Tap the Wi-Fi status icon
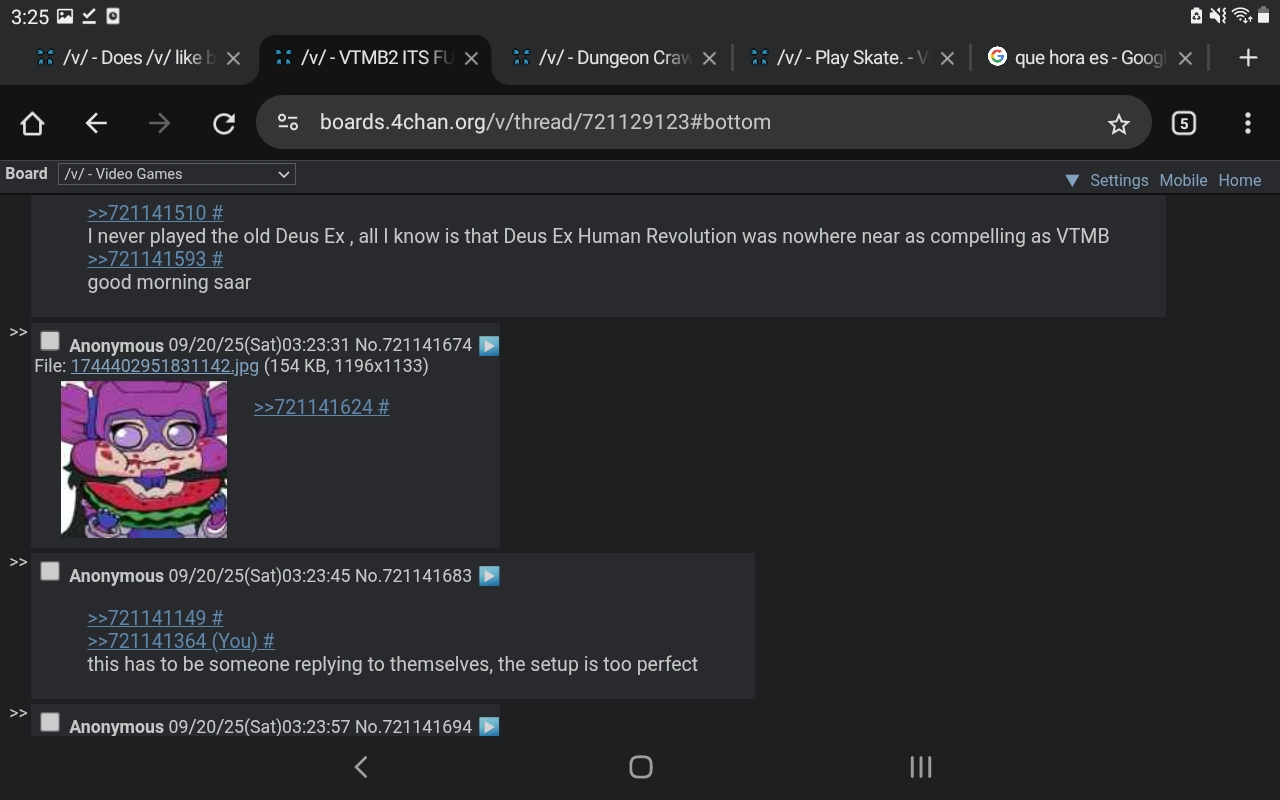Image resolution: width=1280 pixels, height=800 pixels. 1241,15
